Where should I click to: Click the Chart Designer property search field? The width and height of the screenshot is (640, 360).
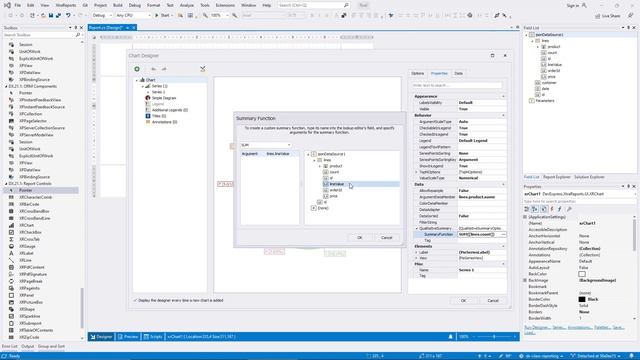[x=457, y=85]
